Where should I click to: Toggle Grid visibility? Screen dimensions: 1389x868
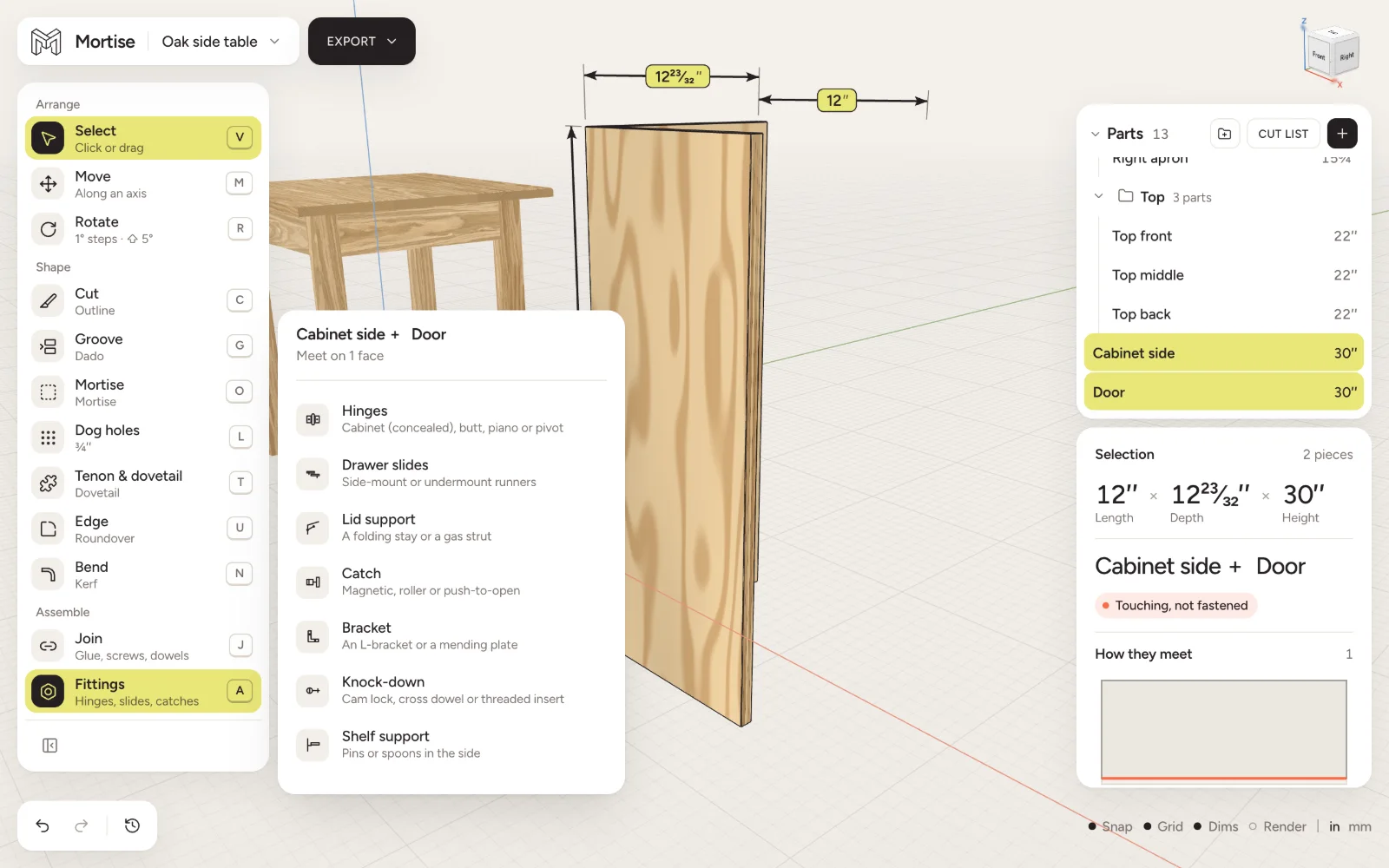(x=1163, y=826)
